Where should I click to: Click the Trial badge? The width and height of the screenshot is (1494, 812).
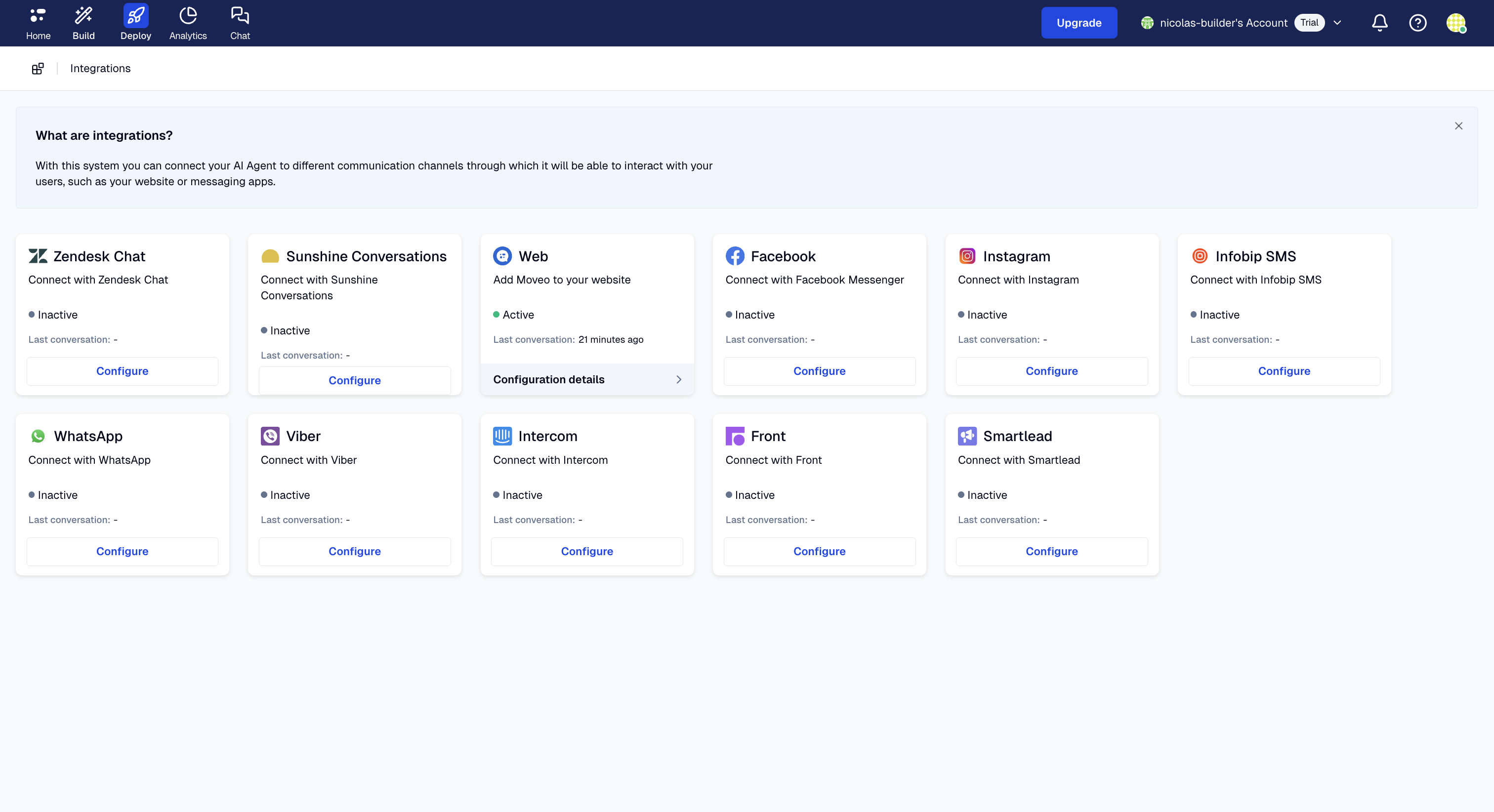1309,23
